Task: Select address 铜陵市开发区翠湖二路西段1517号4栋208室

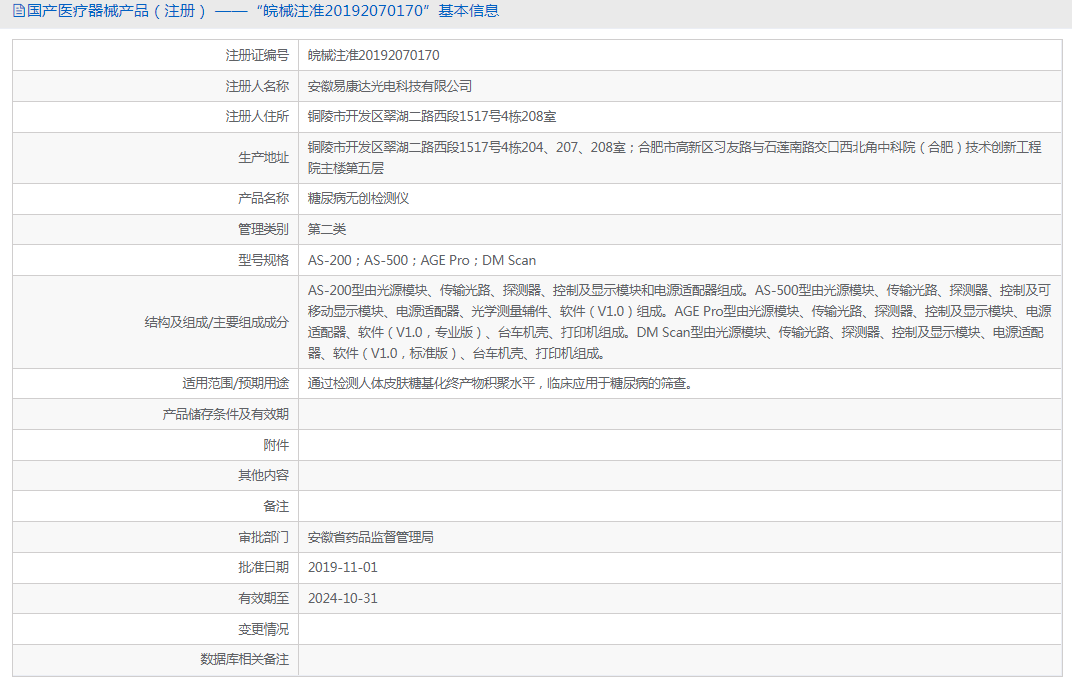Action: pos(431,116)
